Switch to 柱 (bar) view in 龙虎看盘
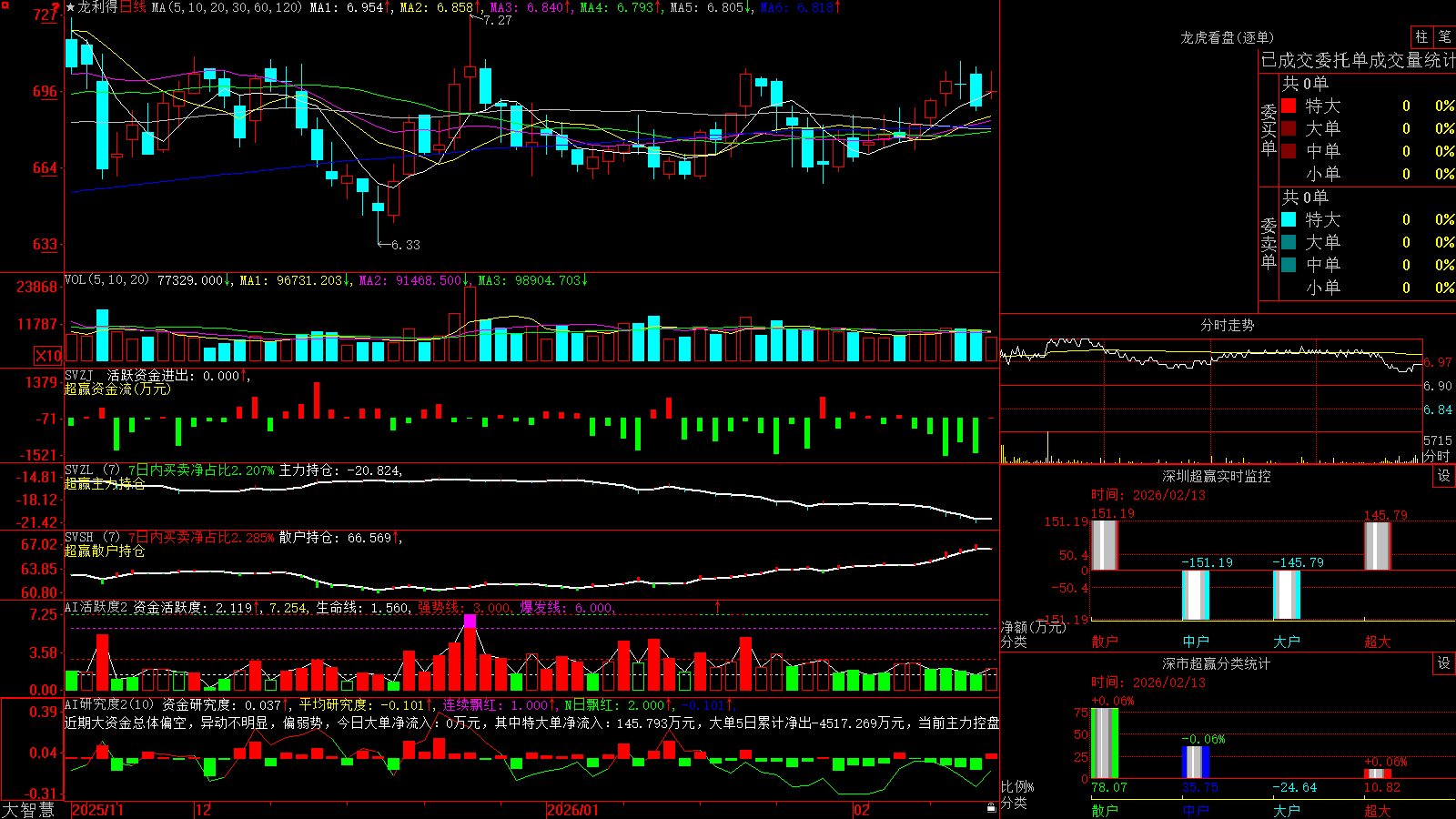This screenshot has height=819, width=1456. pyautogui.click(x=1421, y=36)
